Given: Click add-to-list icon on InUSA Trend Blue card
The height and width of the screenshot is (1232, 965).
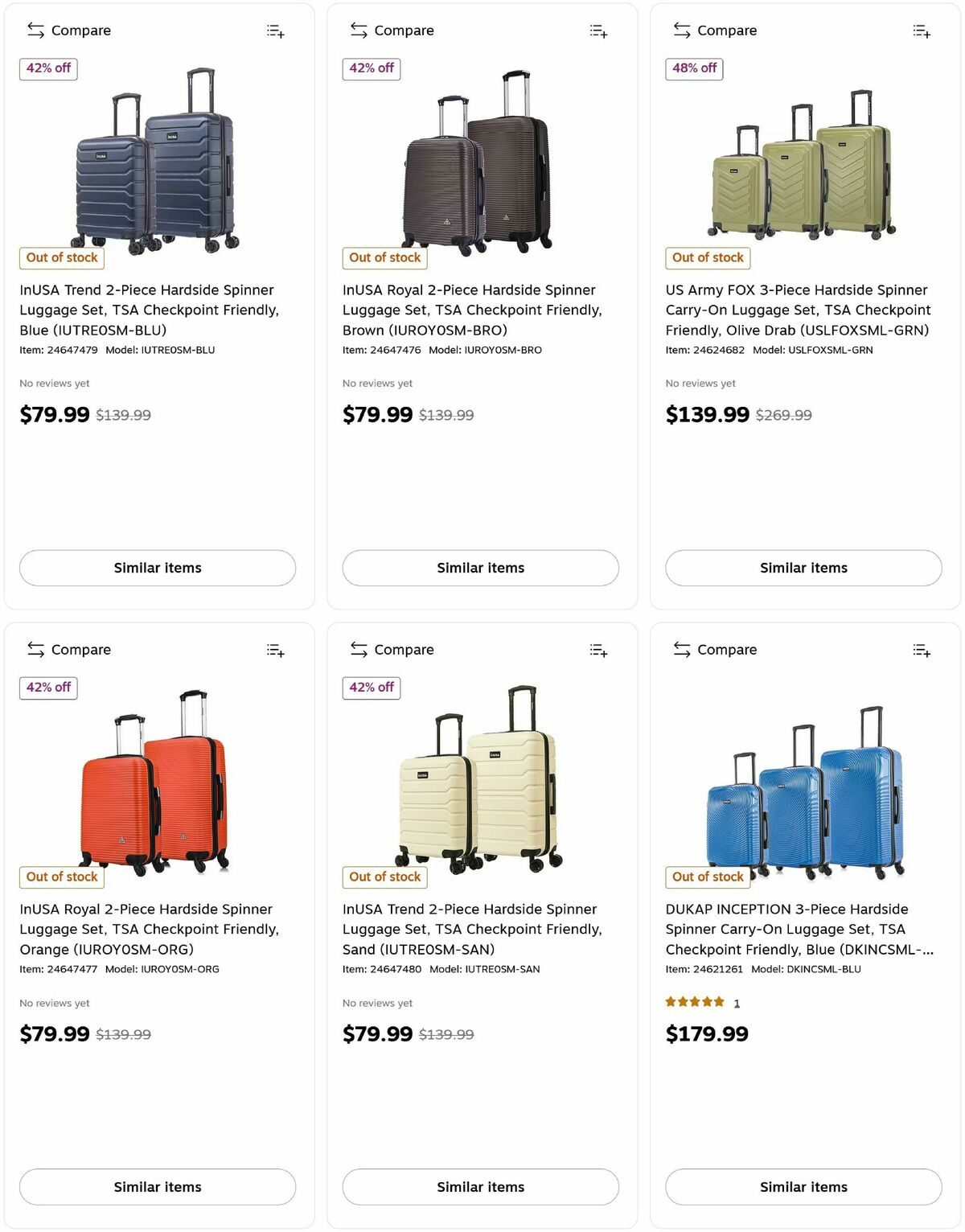Looking at the screenshot, I should [x=276, y=31].
